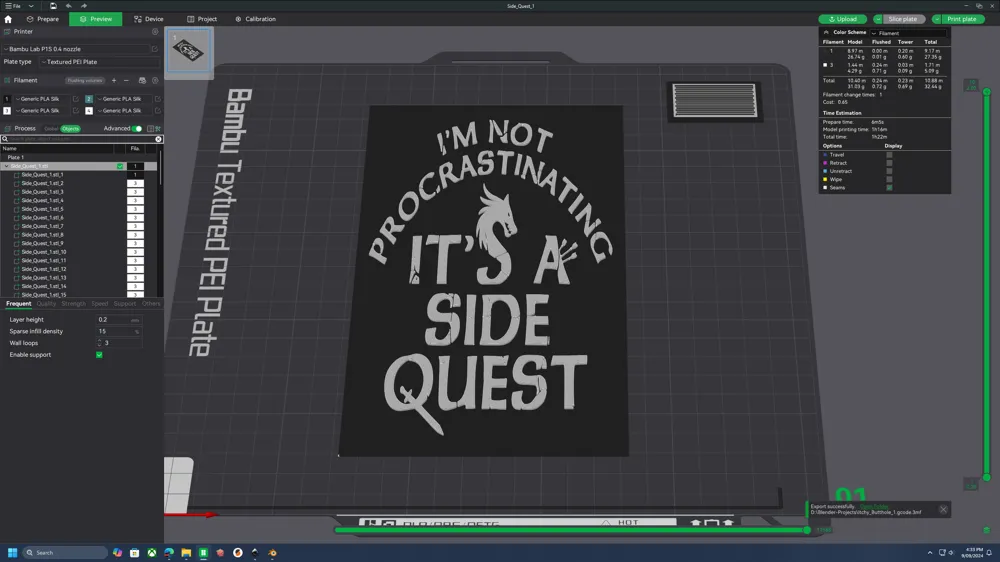Click the undo arrow icon

tap(69, 6)
